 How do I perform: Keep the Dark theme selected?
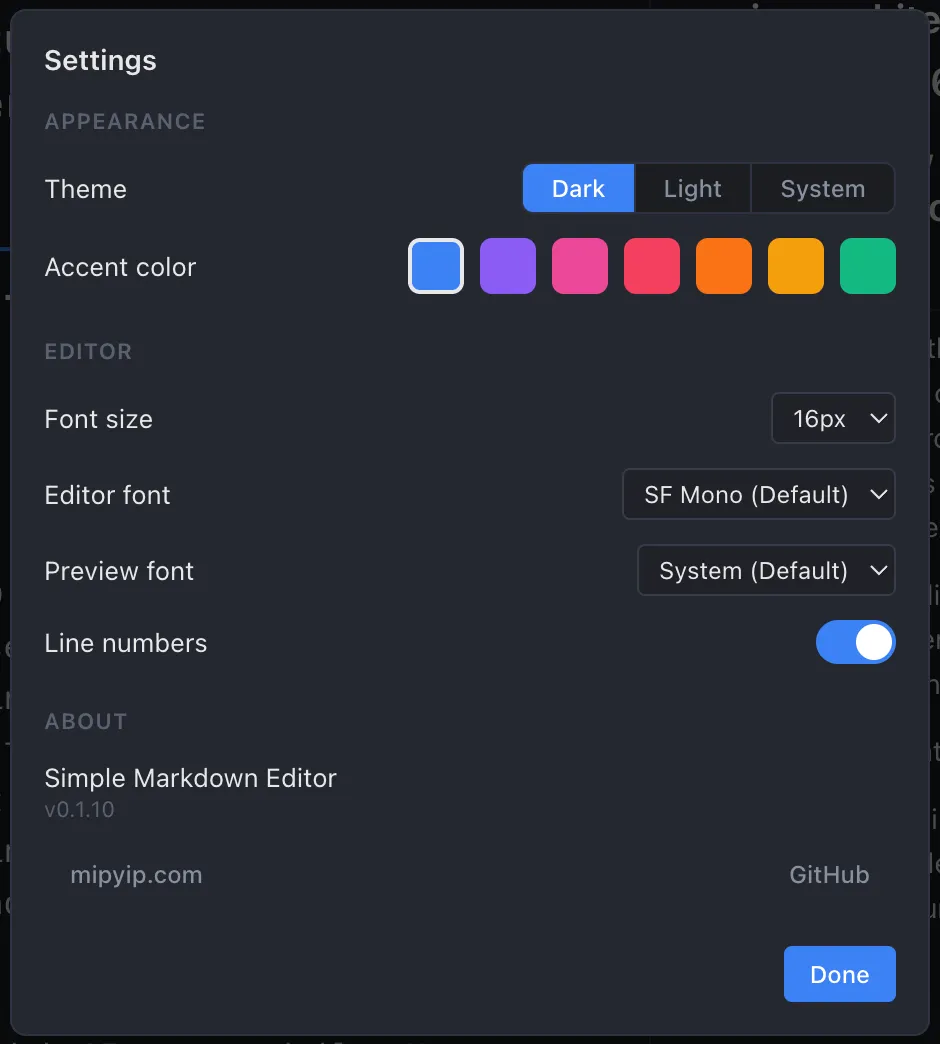point(578,188)
